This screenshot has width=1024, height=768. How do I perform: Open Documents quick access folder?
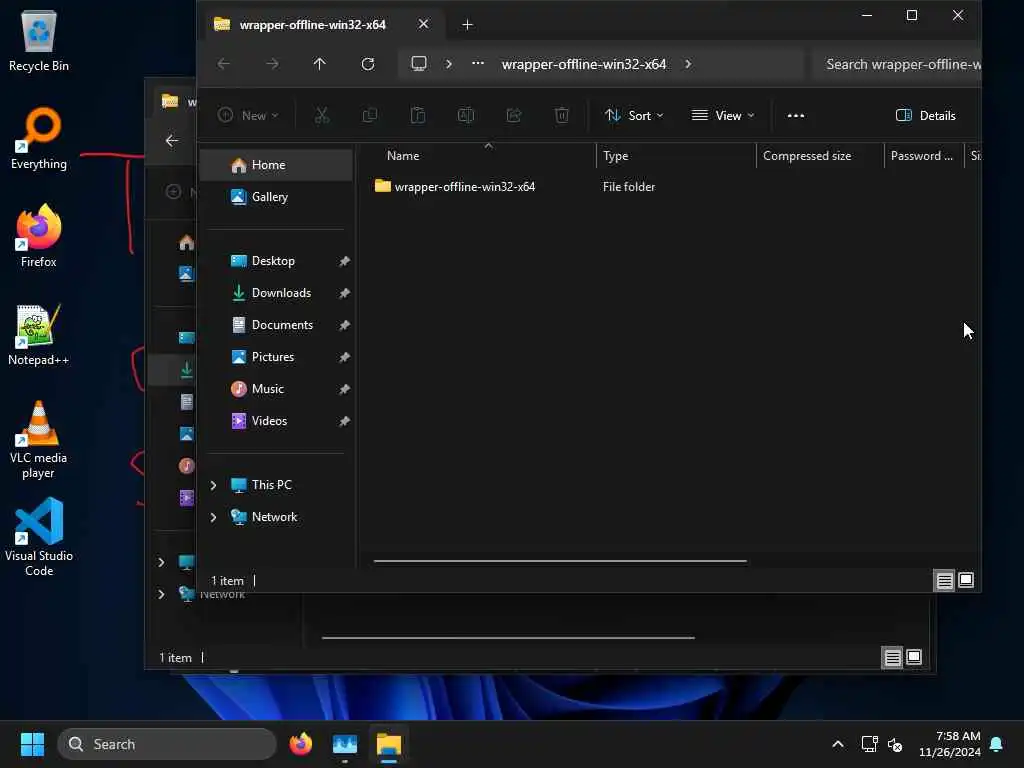276,325
